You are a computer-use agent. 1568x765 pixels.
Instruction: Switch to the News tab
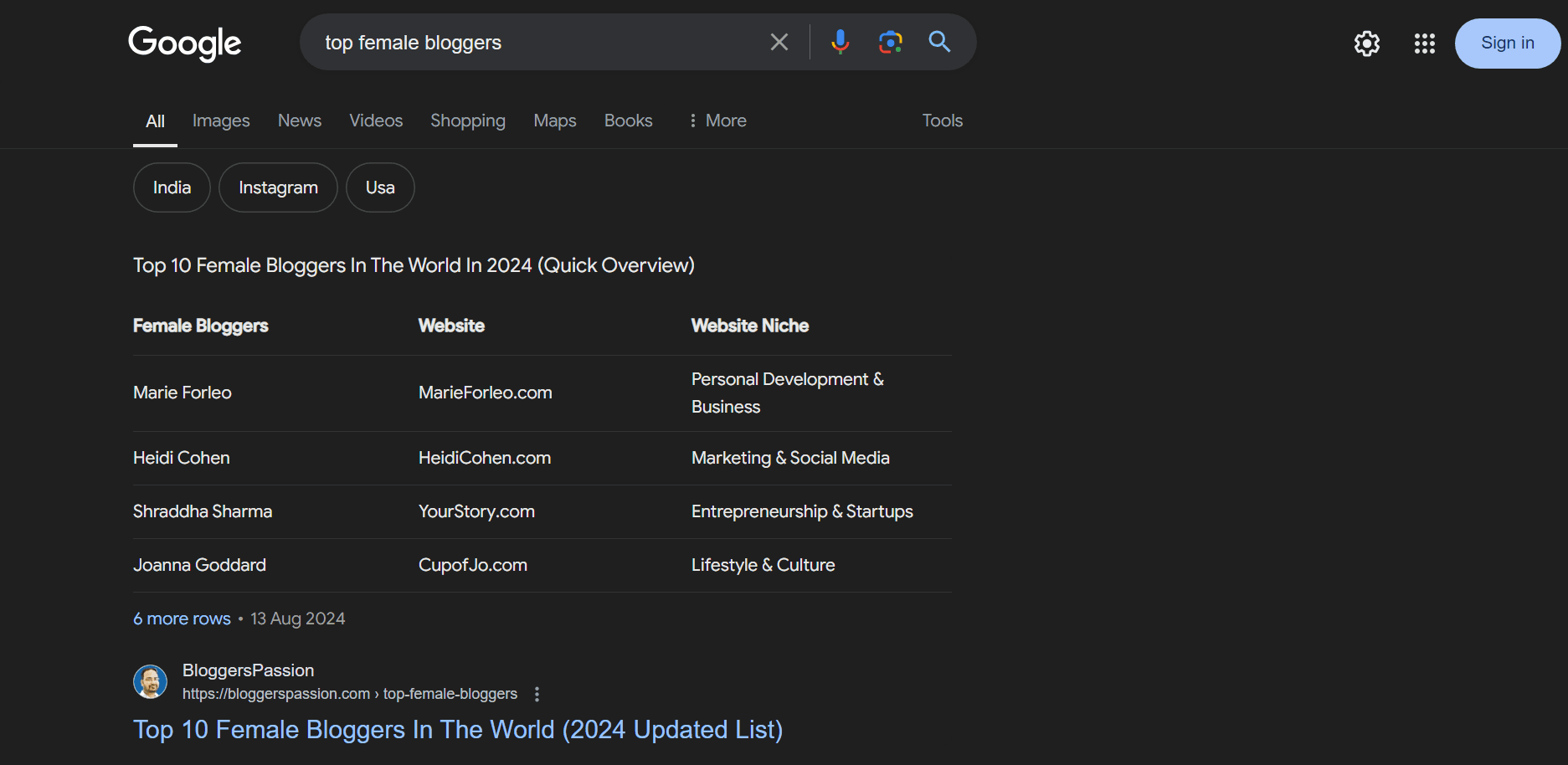[299, 121]
